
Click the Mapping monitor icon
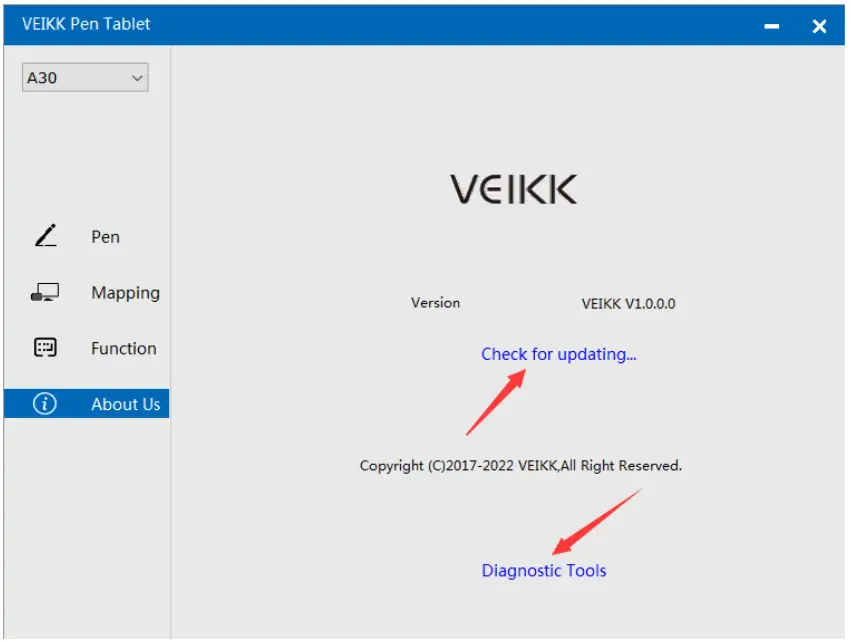pos(44,292)
